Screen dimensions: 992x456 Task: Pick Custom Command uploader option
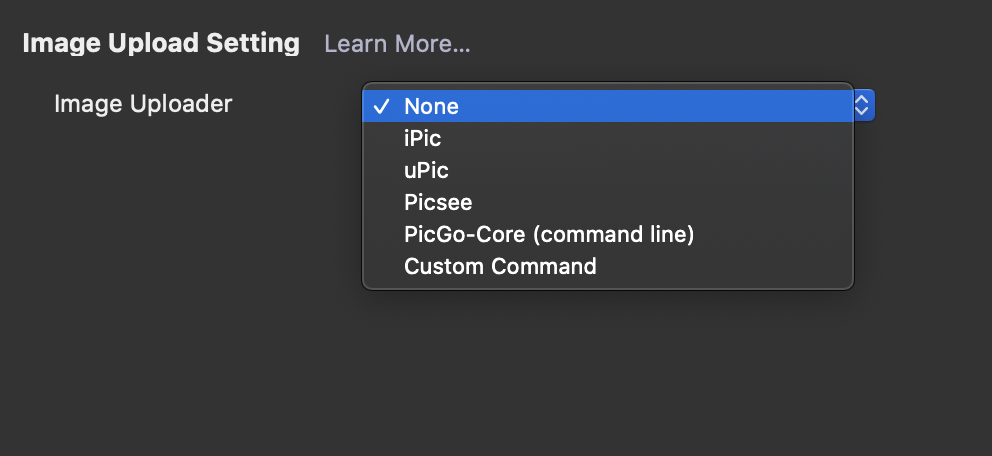coord(500,266)
